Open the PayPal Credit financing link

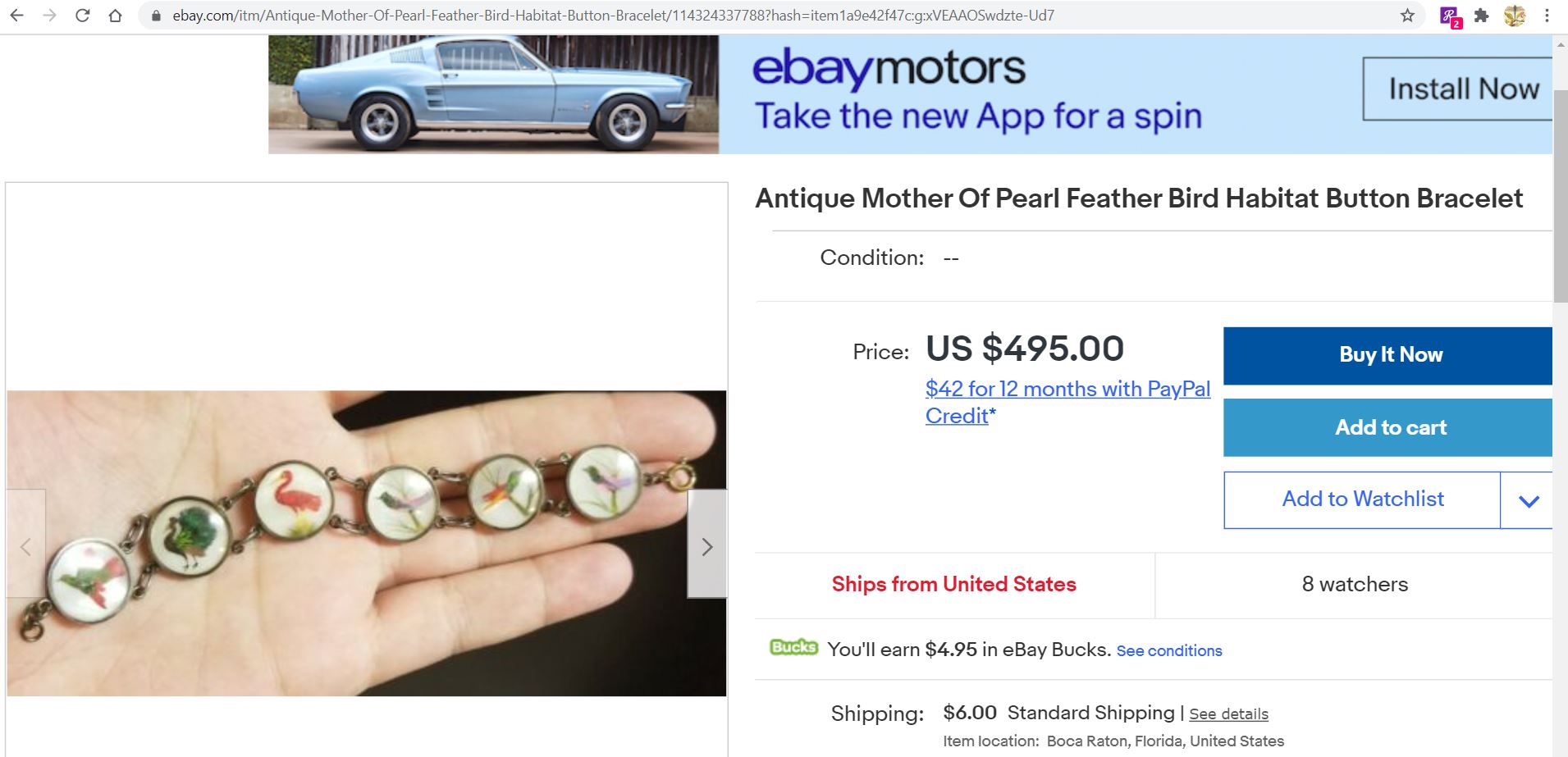[x=1067, y=402]
